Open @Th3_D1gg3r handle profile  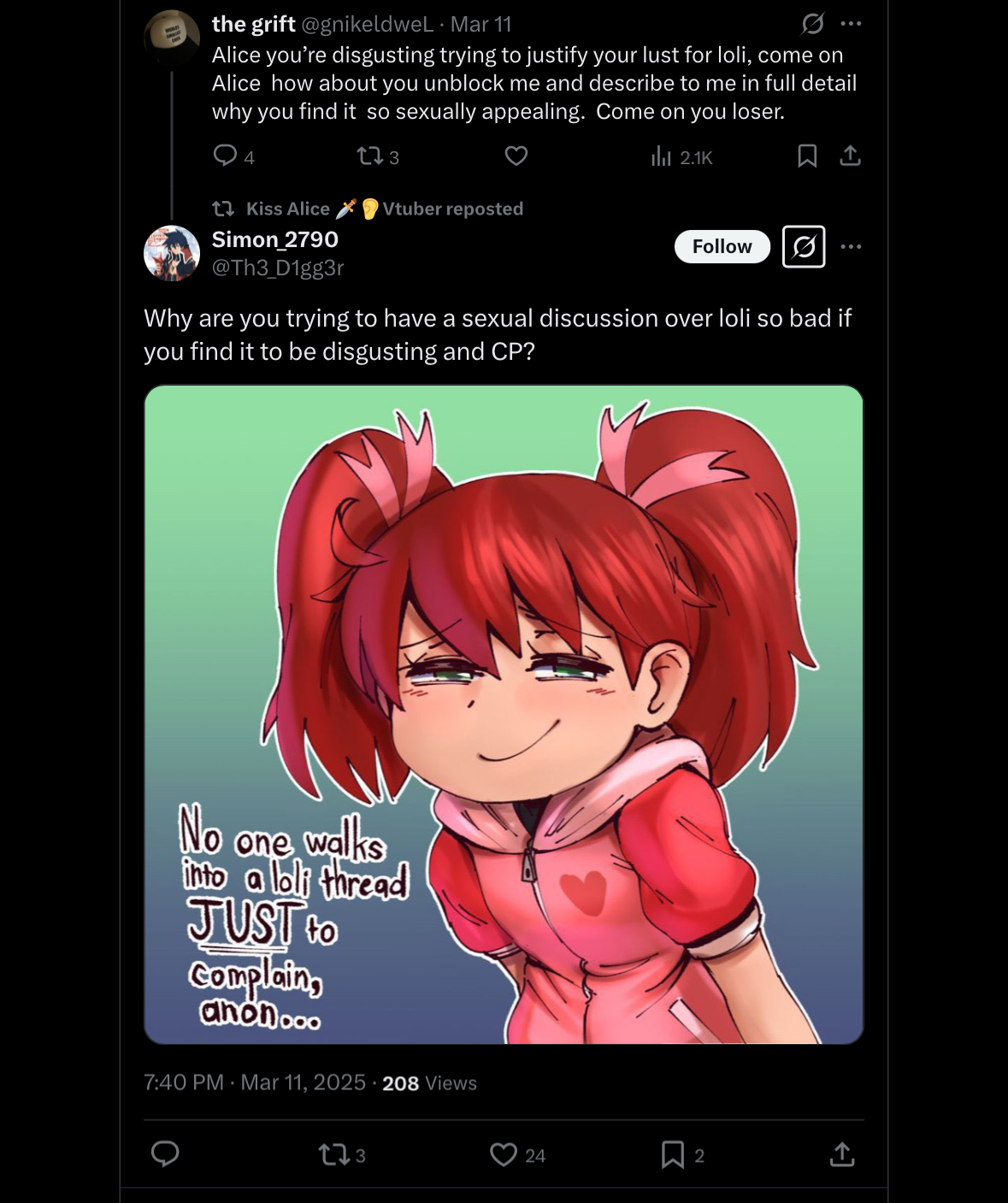coord(278,268)
